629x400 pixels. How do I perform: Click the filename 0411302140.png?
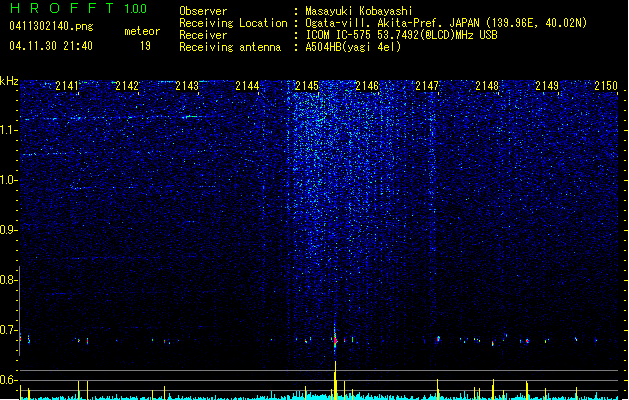coord(51,27)
